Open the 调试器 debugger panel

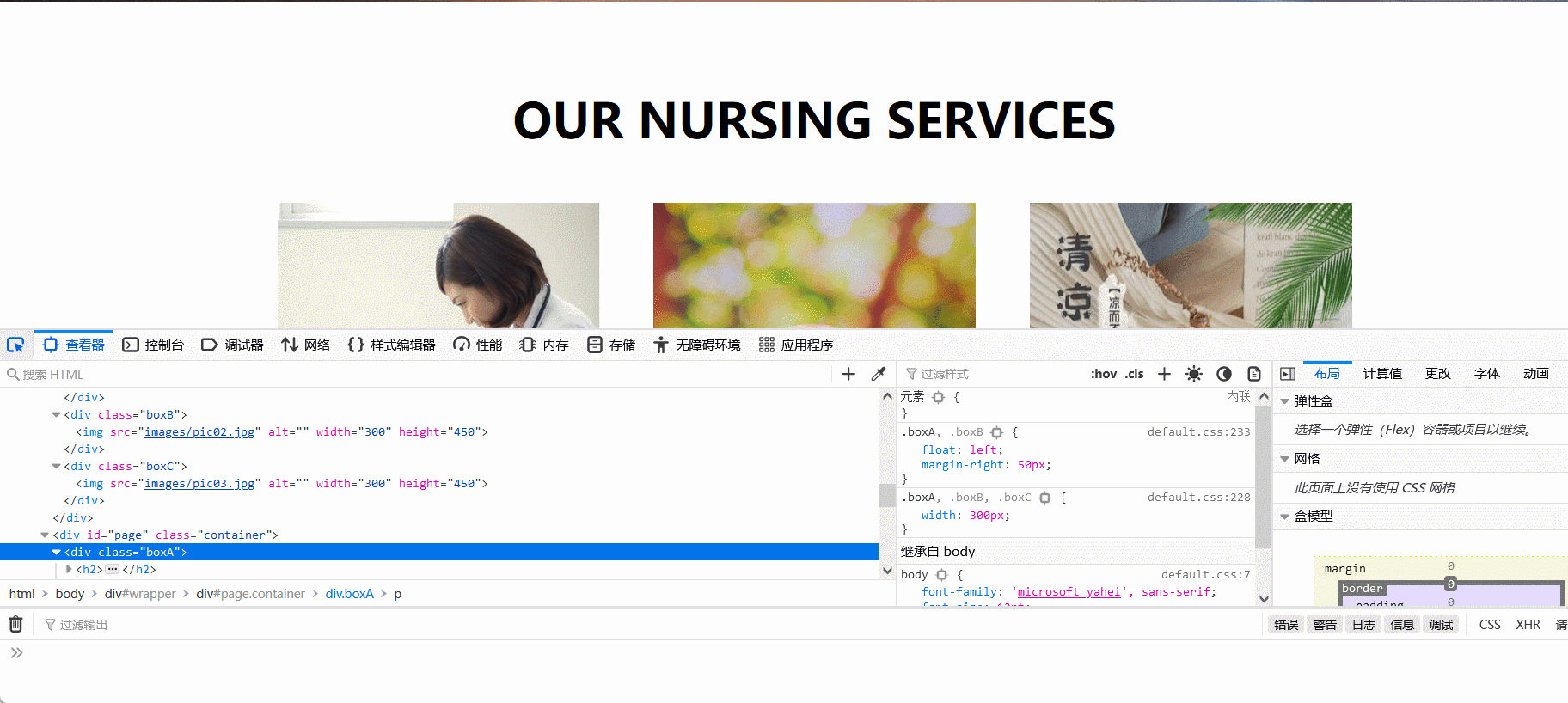pos(232,345)
